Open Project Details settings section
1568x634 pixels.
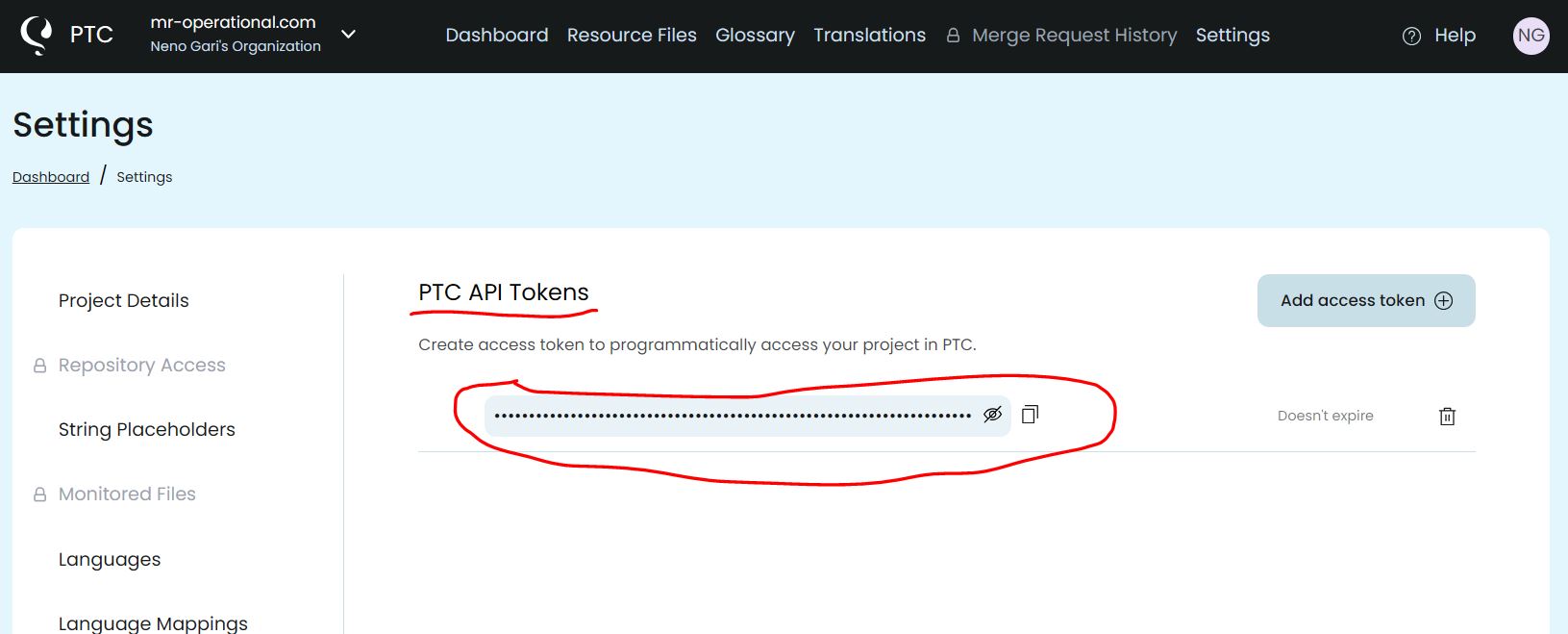pos(124,300)
